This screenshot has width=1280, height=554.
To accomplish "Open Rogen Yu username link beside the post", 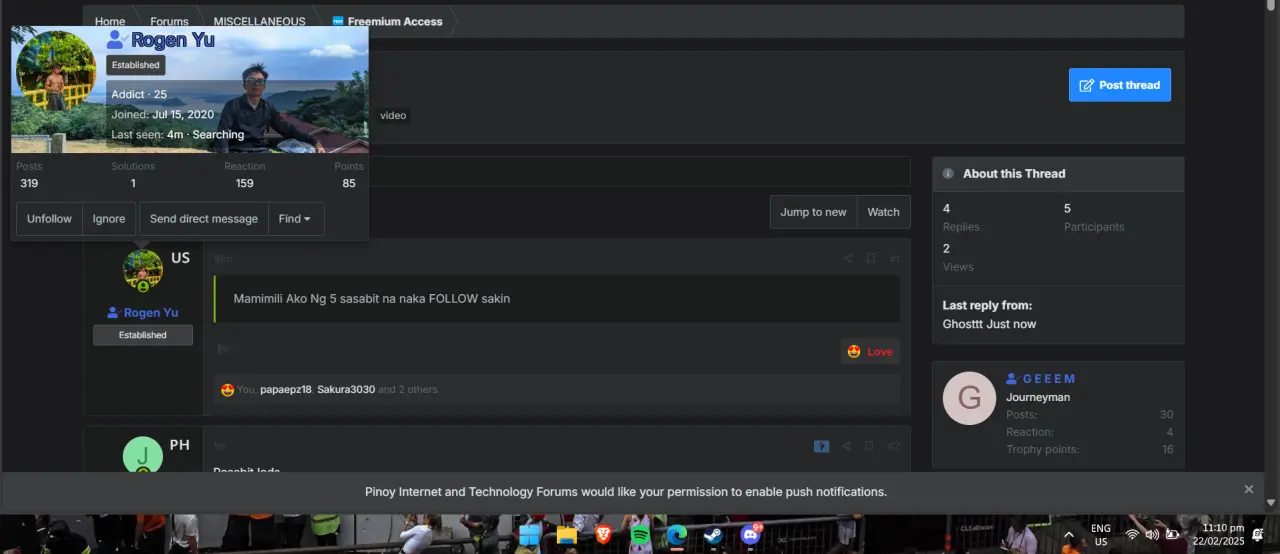I will 151,313.
